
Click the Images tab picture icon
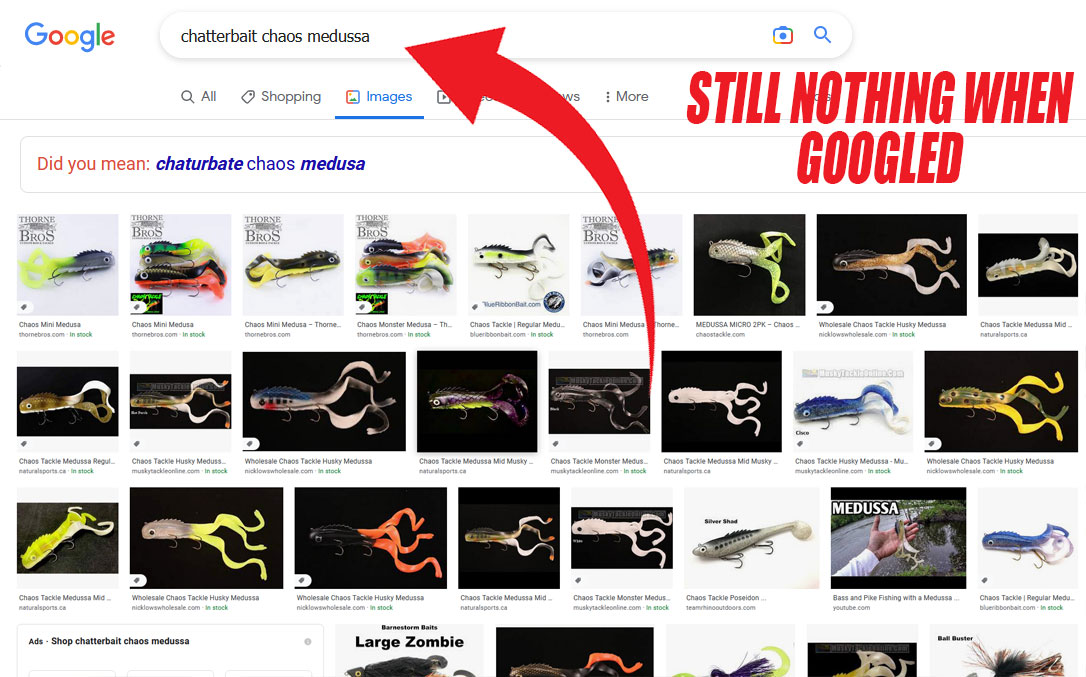tap(353, 97)
